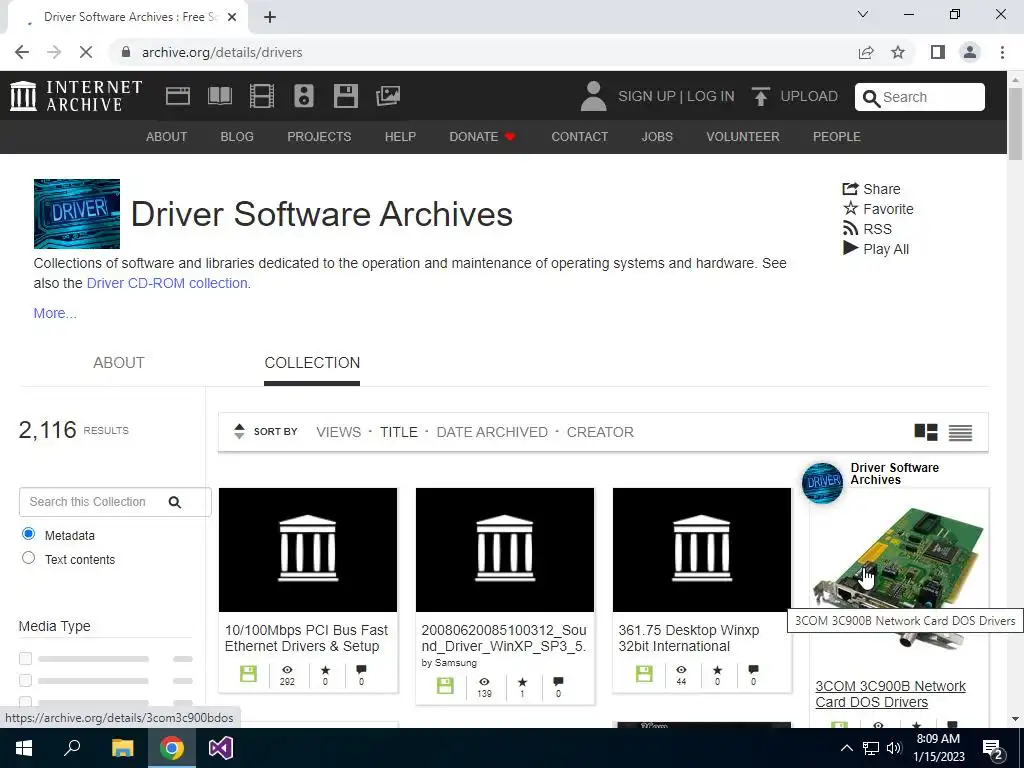Open PROJECTS in the navigation bar
The width and height of the screenshot is (1024, 768).
pyautogui.click(x=319, y=136)
